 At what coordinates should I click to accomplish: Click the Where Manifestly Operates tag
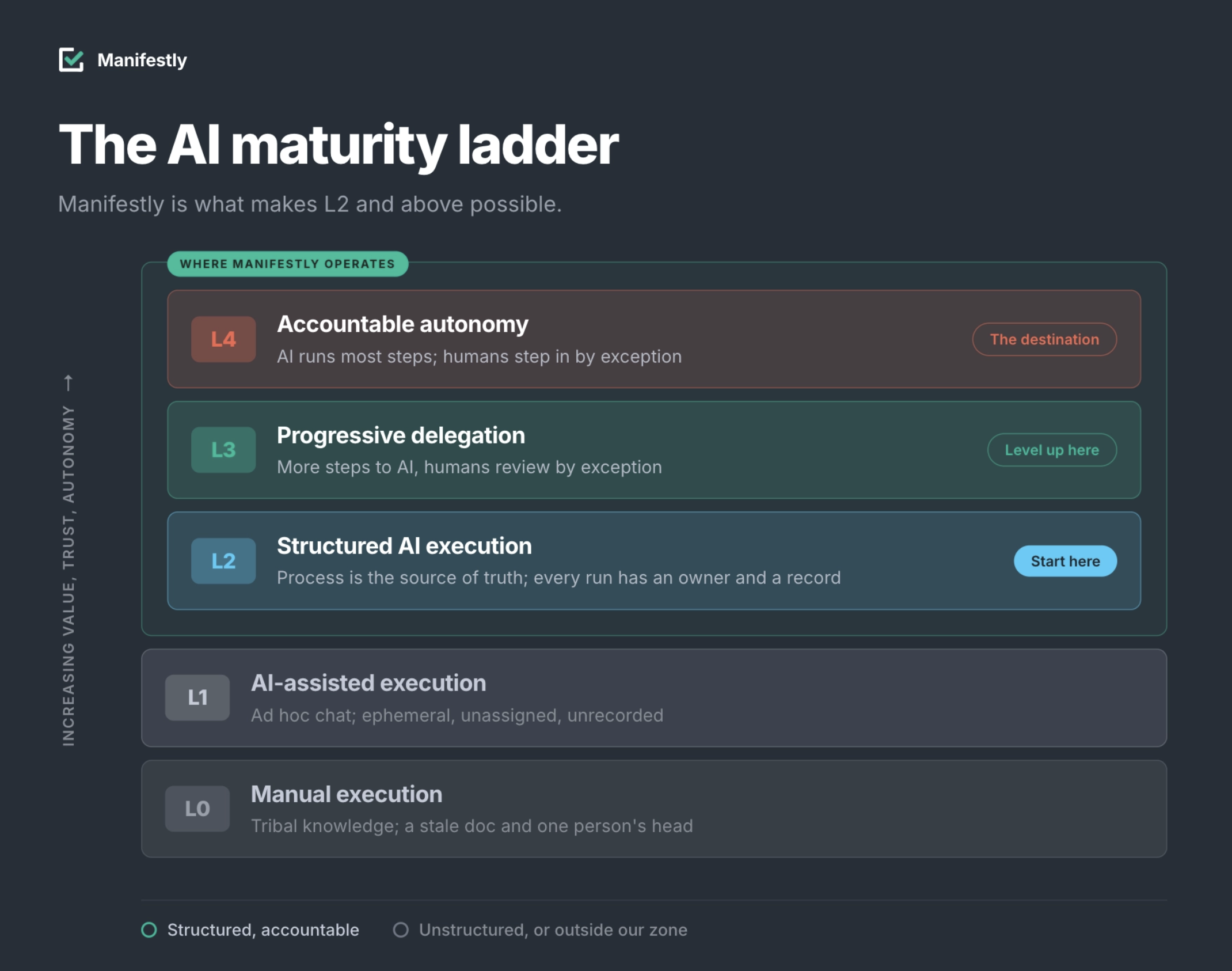(288, 264)
